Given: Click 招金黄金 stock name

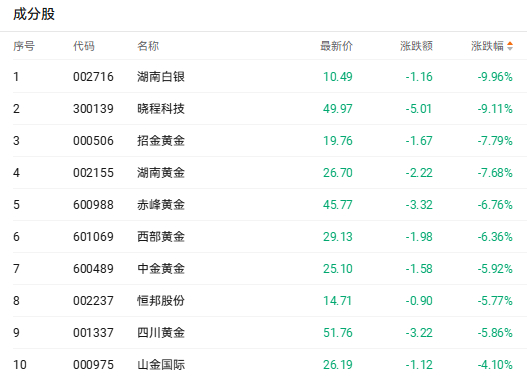Looking at the screenshot, I should pos(161,141).
